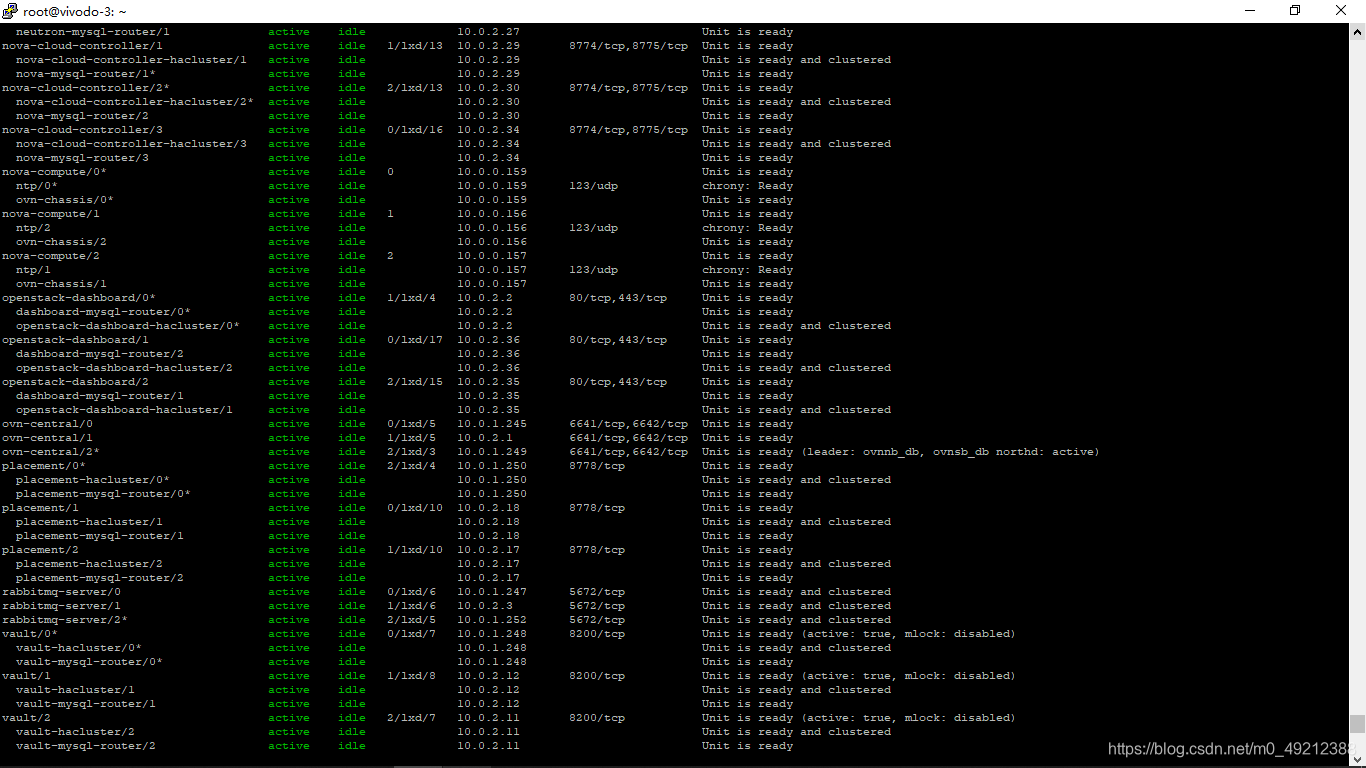Click unit name nova-cloud-controller/1
This screenshot has width=1366, height=768.
(x=83, y=46)
